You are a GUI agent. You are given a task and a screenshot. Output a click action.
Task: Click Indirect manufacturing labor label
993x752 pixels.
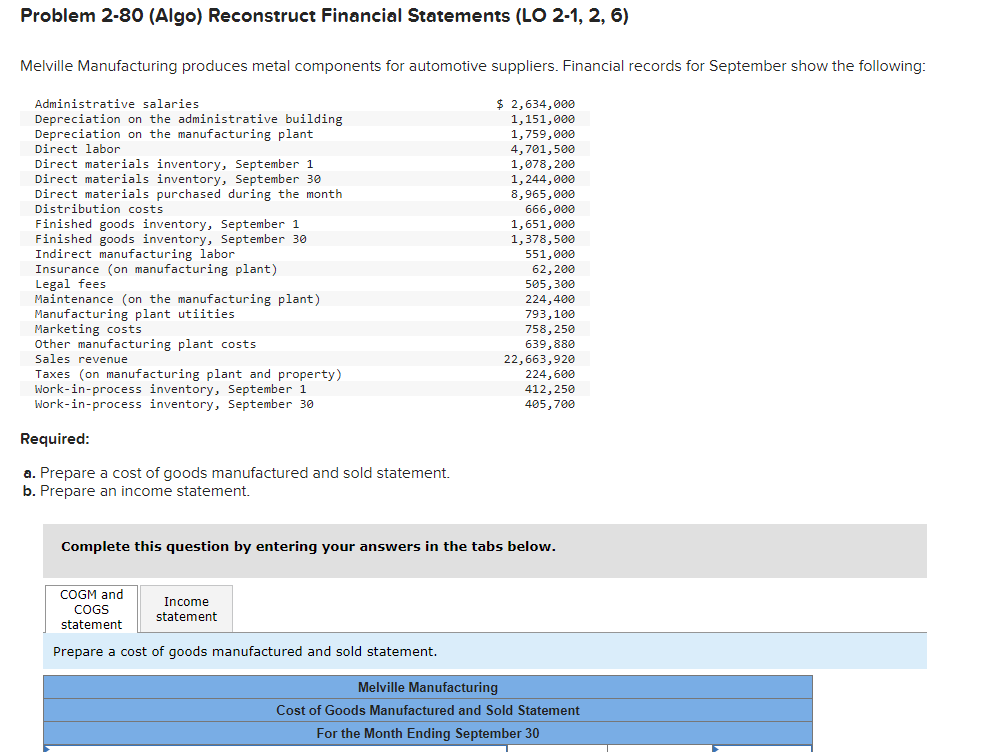coord(134,254)
